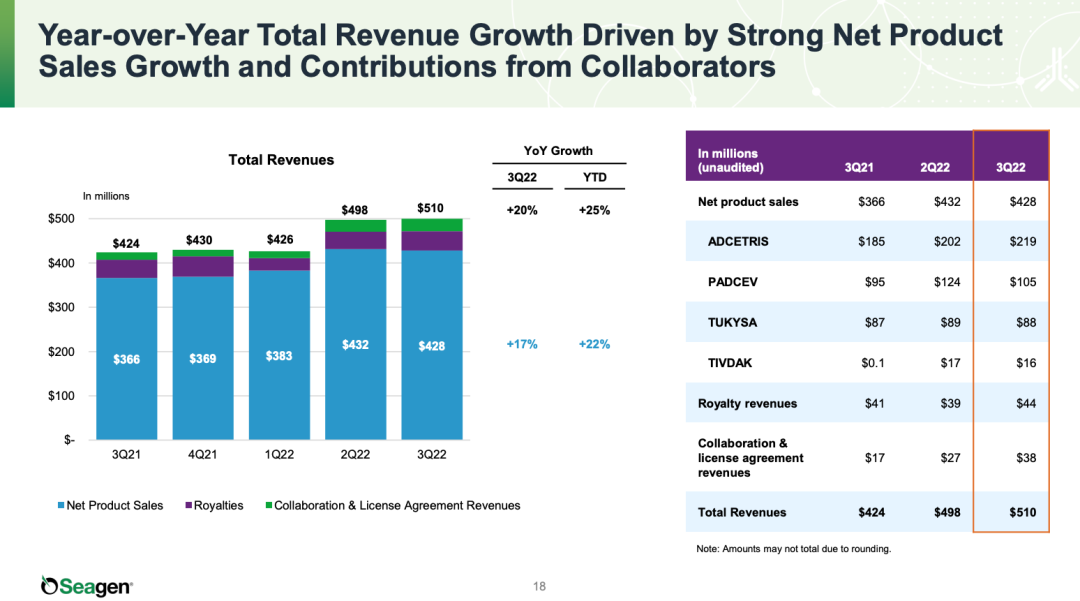Click the "4Q21" x-axis label
1080x601 pixels.
pos(202,454)
